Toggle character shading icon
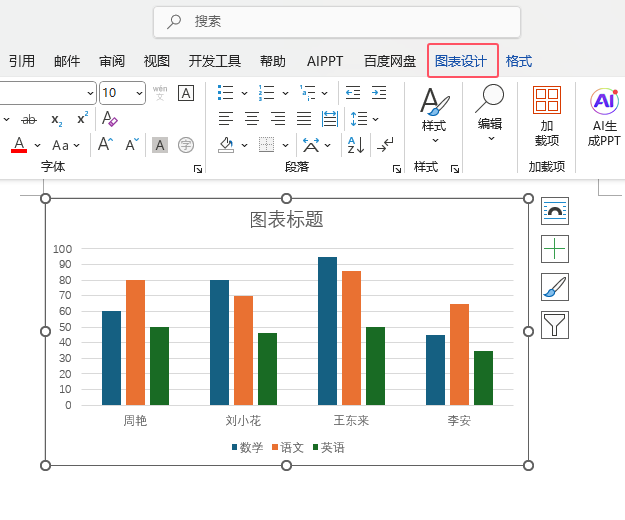 pyautogui.click(x=160, y=145)
